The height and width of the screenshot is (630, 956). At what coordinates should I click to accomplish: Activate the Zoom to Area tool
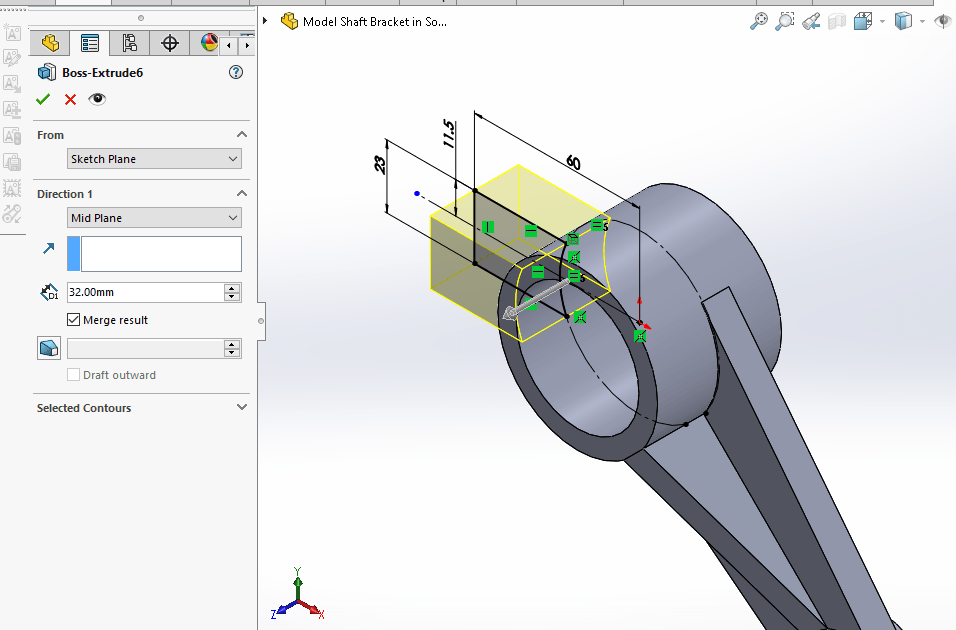click(x=785, y=20)
